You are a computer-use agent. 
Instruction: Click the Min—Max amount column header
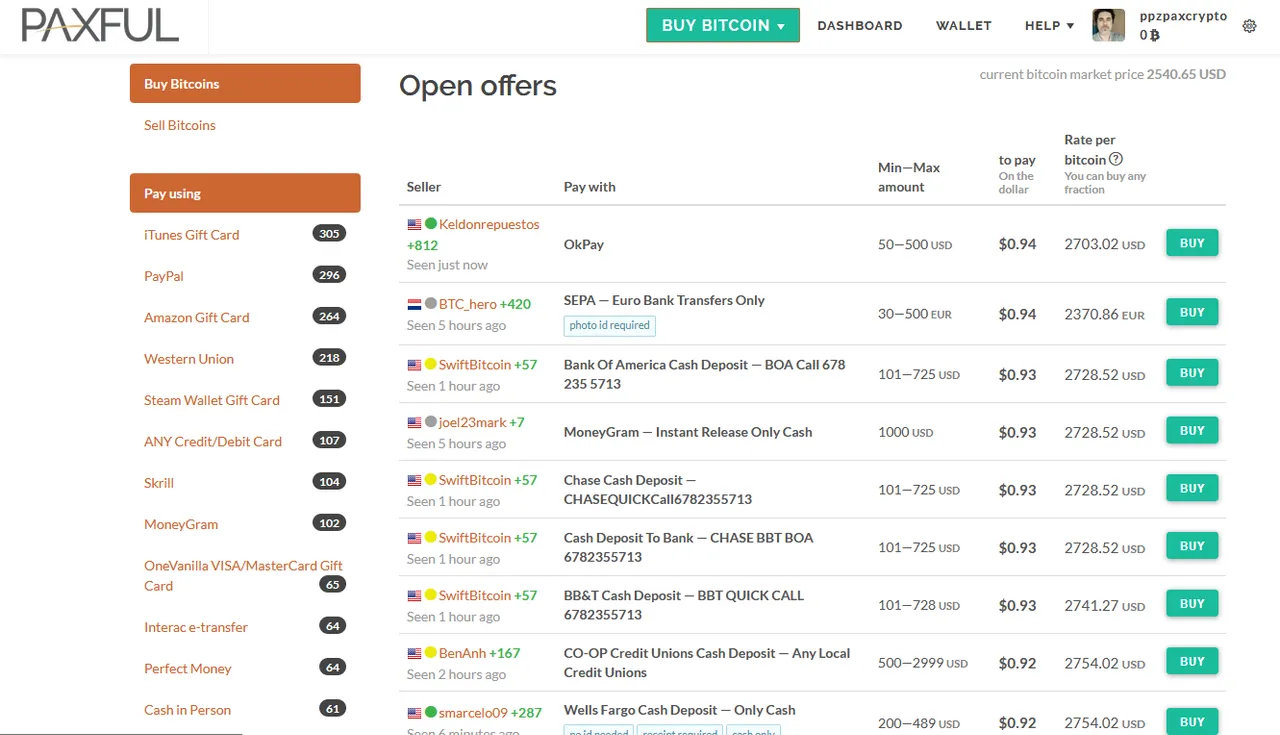pos(909,177)
